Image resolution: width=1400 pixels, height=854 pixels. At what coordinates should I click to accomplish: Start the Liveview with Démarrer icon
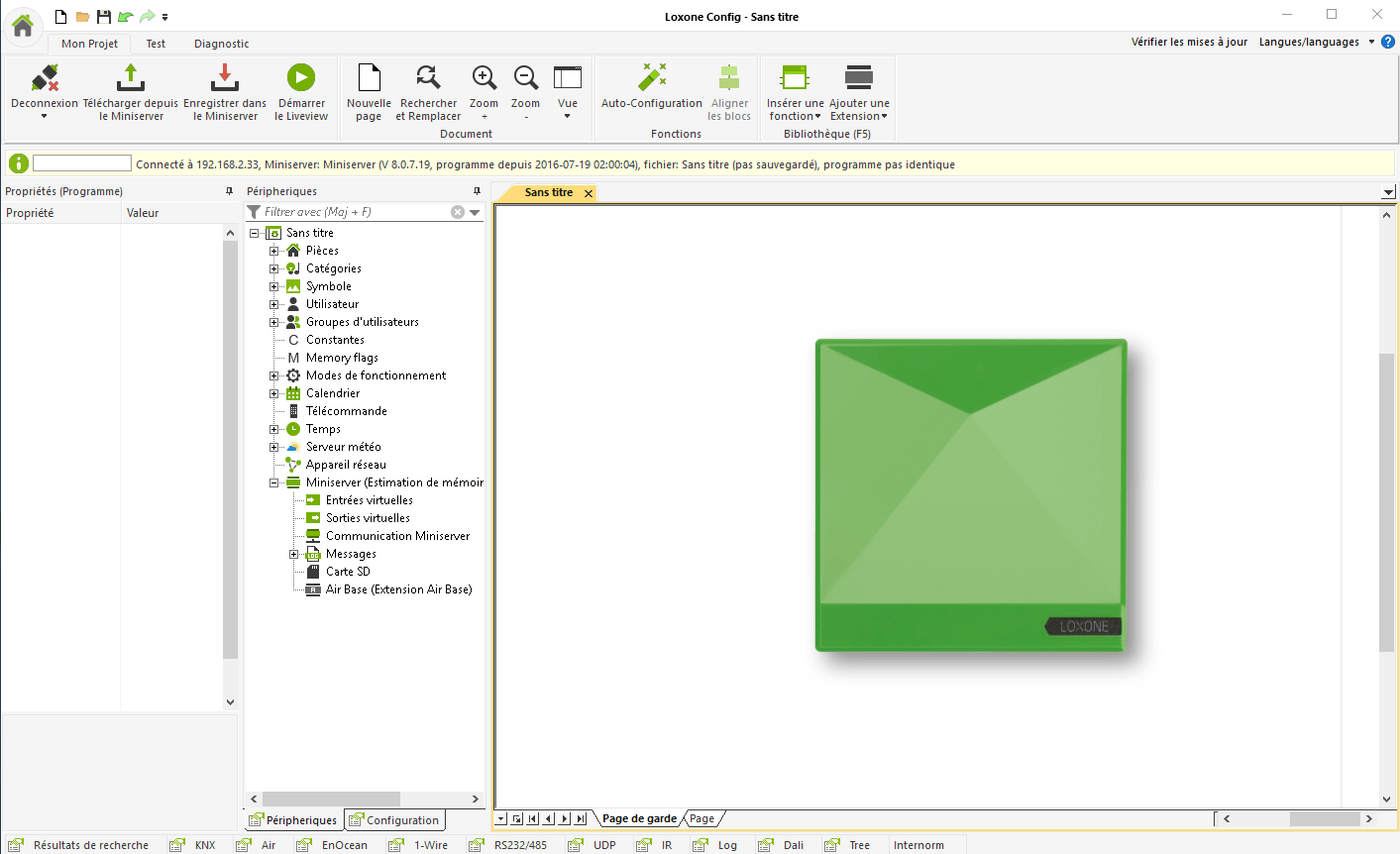(301, 77)
